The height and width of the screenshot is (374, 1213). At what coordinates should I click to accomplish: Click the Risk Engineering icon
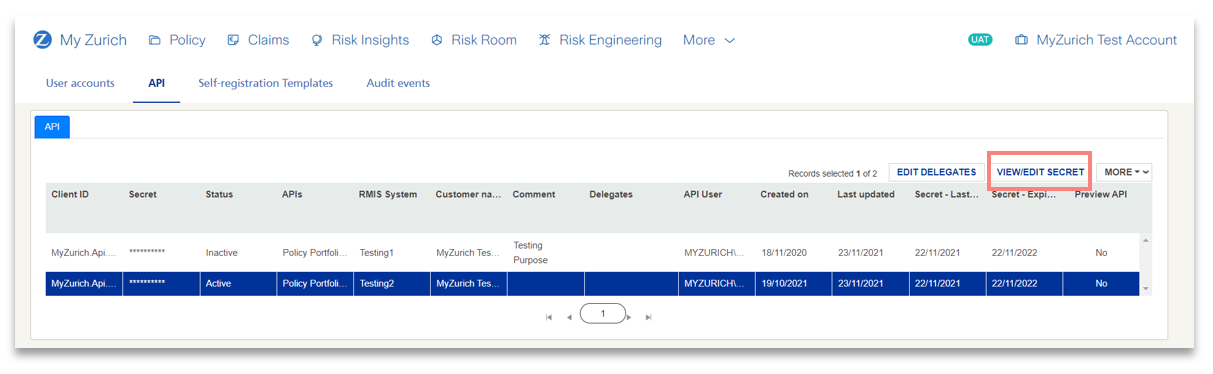(544, 41)
